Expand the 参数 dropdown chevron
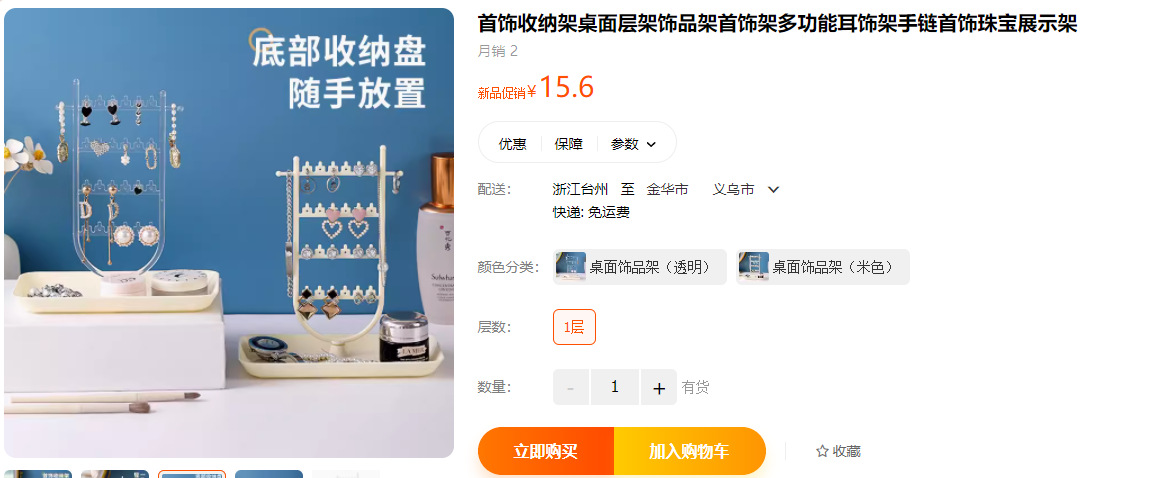1163x478 pixels. point(651,145)
